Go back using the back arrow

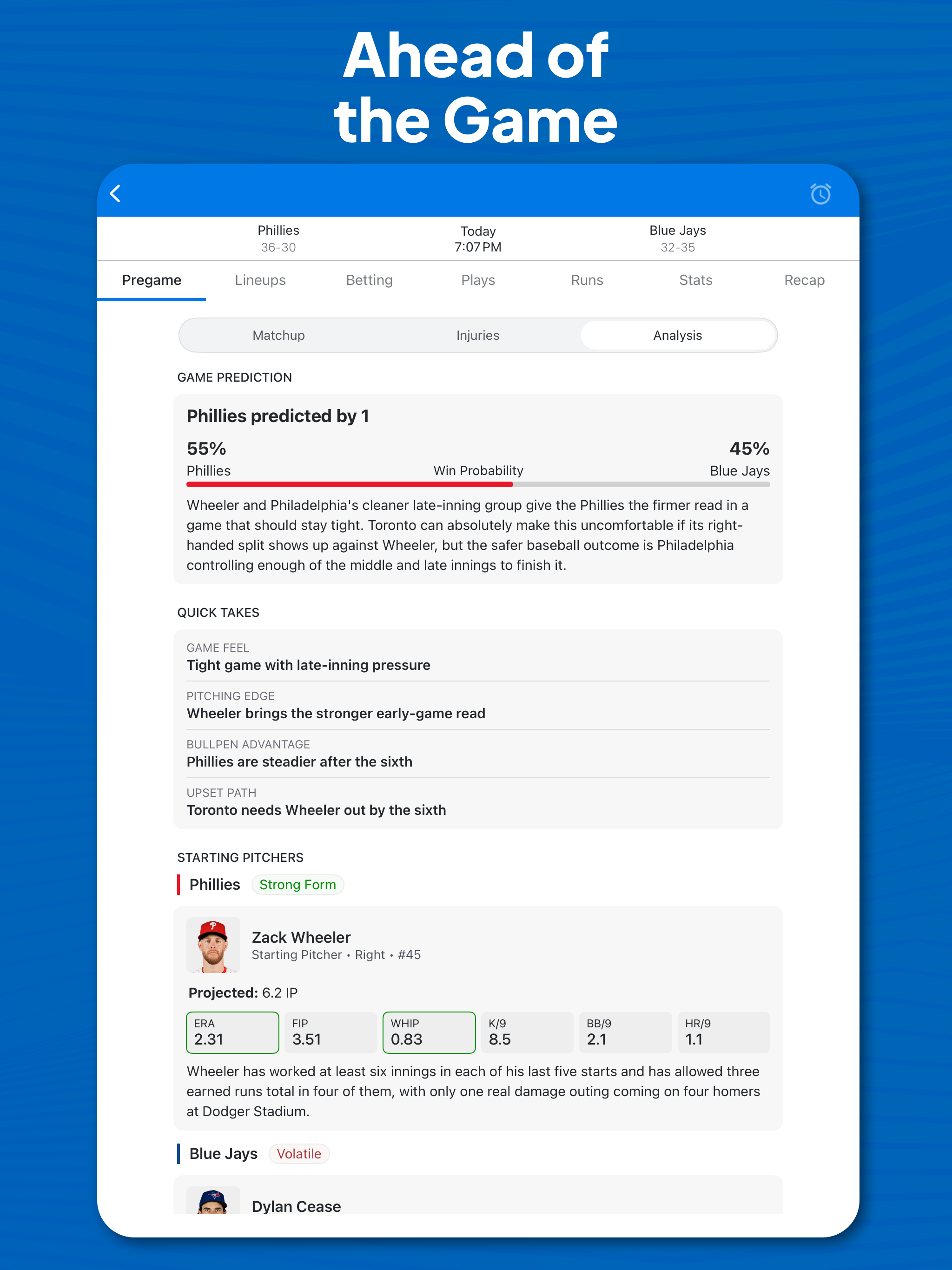115,193
